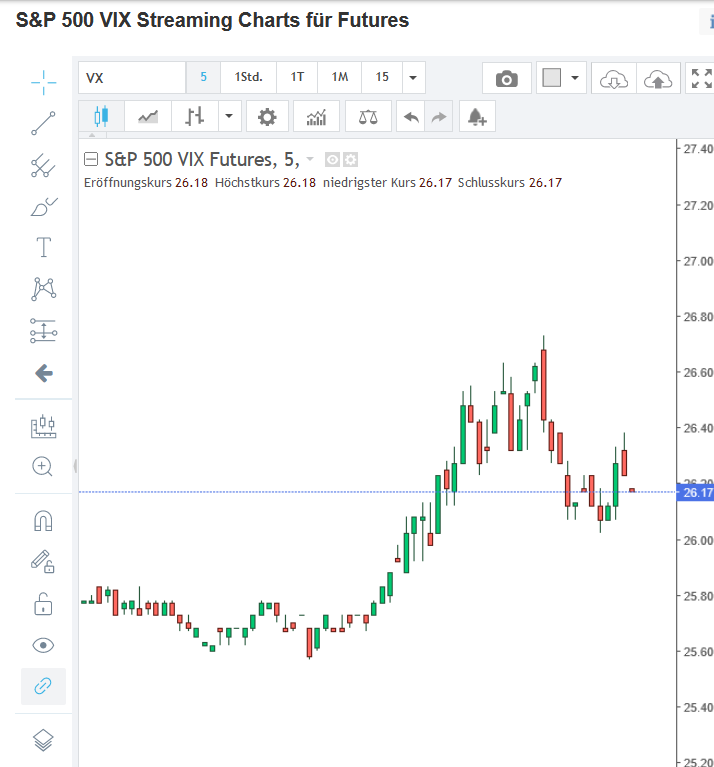
Task: Undo the last chart action
Action: [411, 117]
